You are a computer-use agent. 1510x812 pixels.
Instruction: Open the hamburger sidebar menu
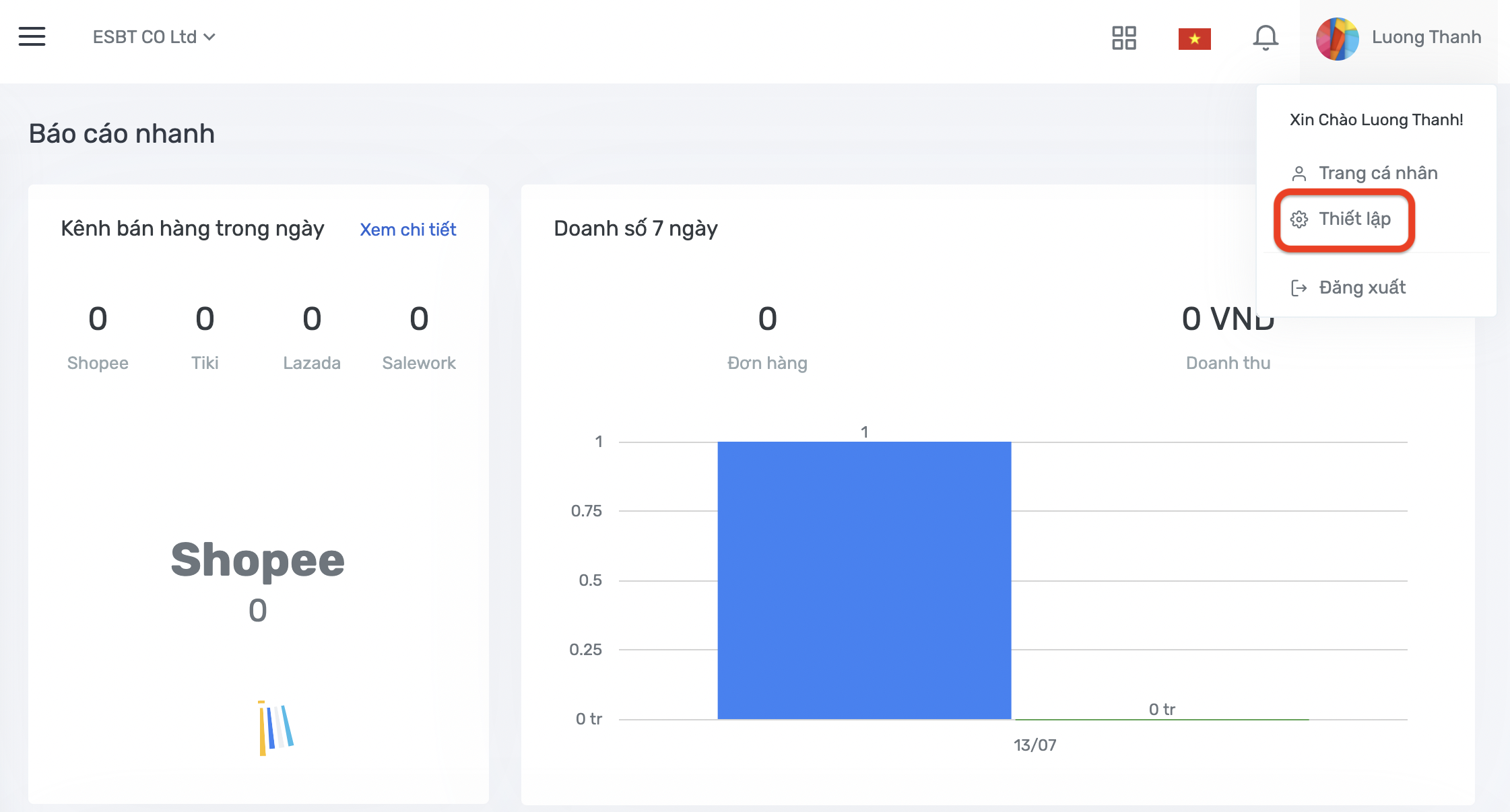click(32, 36)
